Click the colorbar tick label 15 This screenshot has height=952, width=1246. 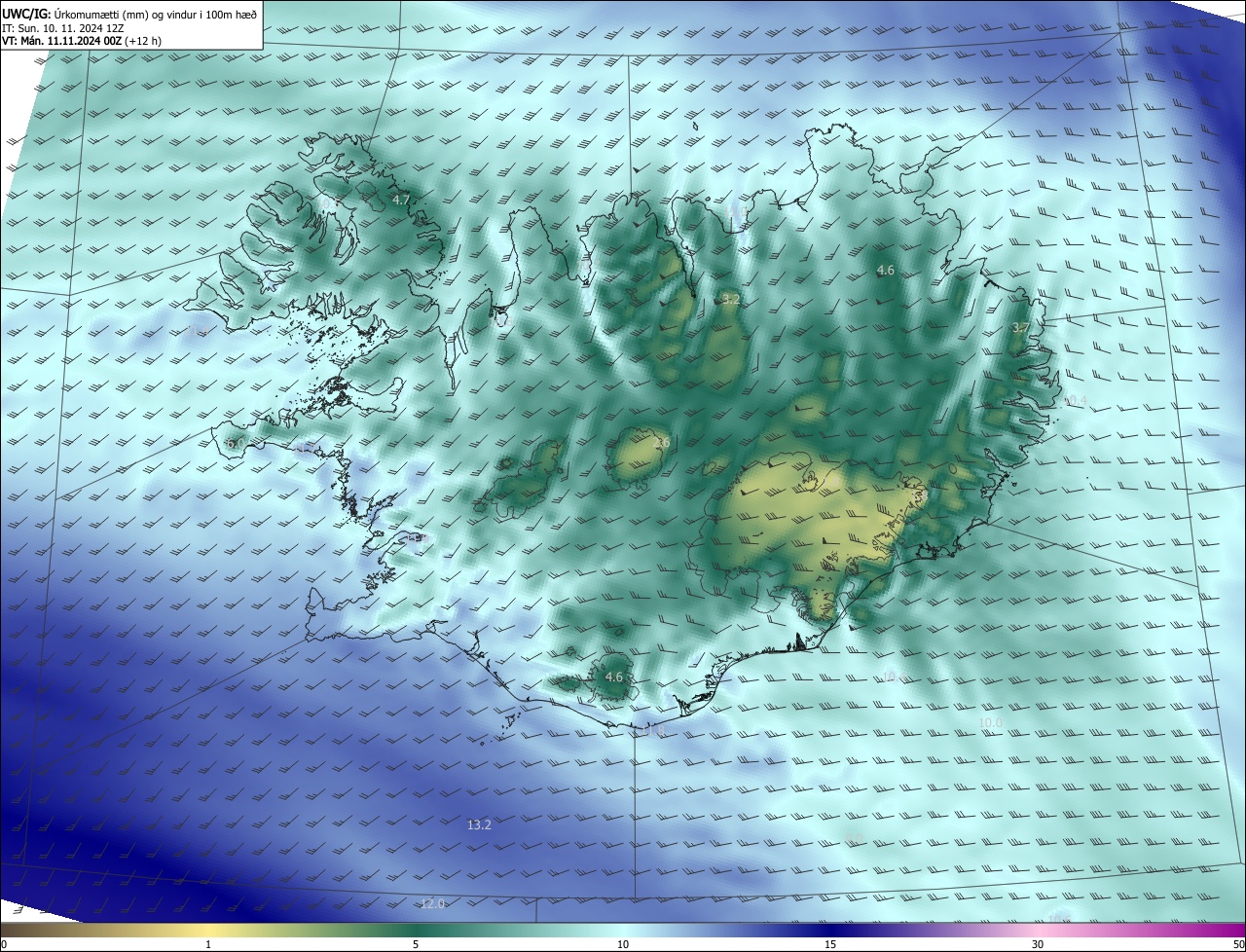[x=830, y=944]
